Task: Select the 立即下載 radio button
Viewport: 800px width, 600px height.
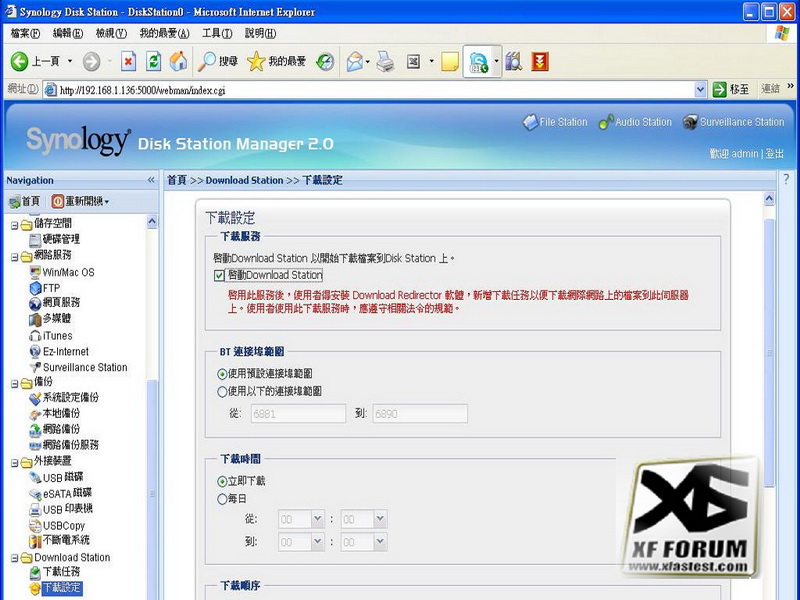Action: pos(222,481)
